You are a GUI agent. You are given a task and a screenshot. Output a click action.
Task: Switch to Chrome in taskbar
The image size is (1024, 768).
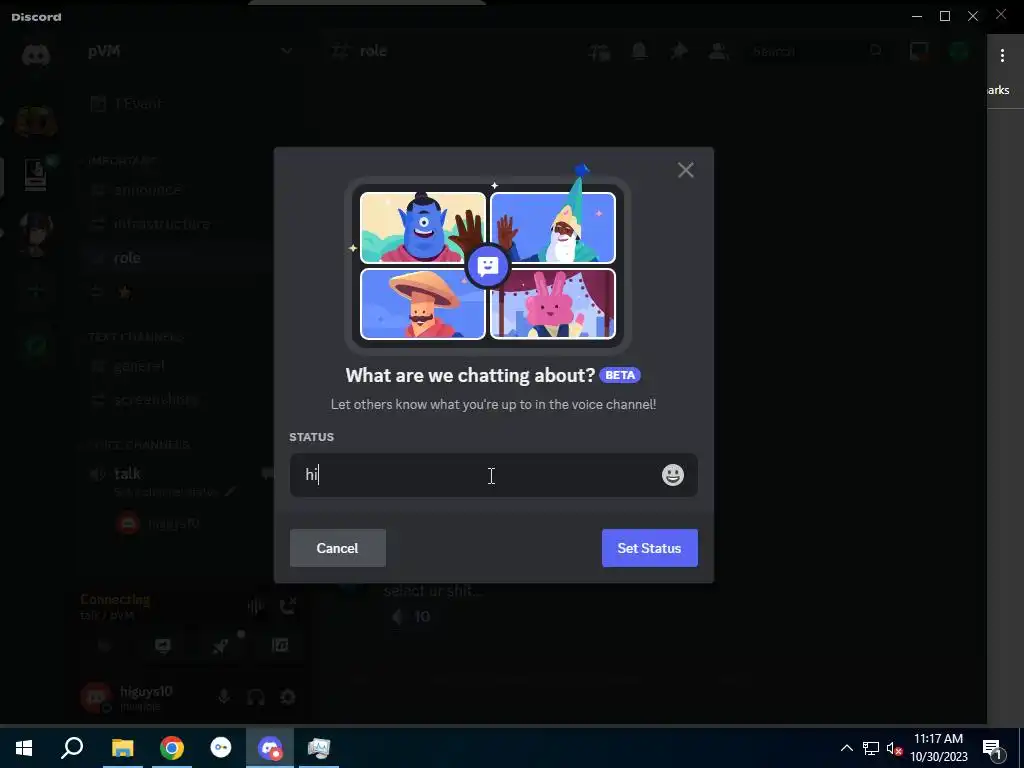172,748
